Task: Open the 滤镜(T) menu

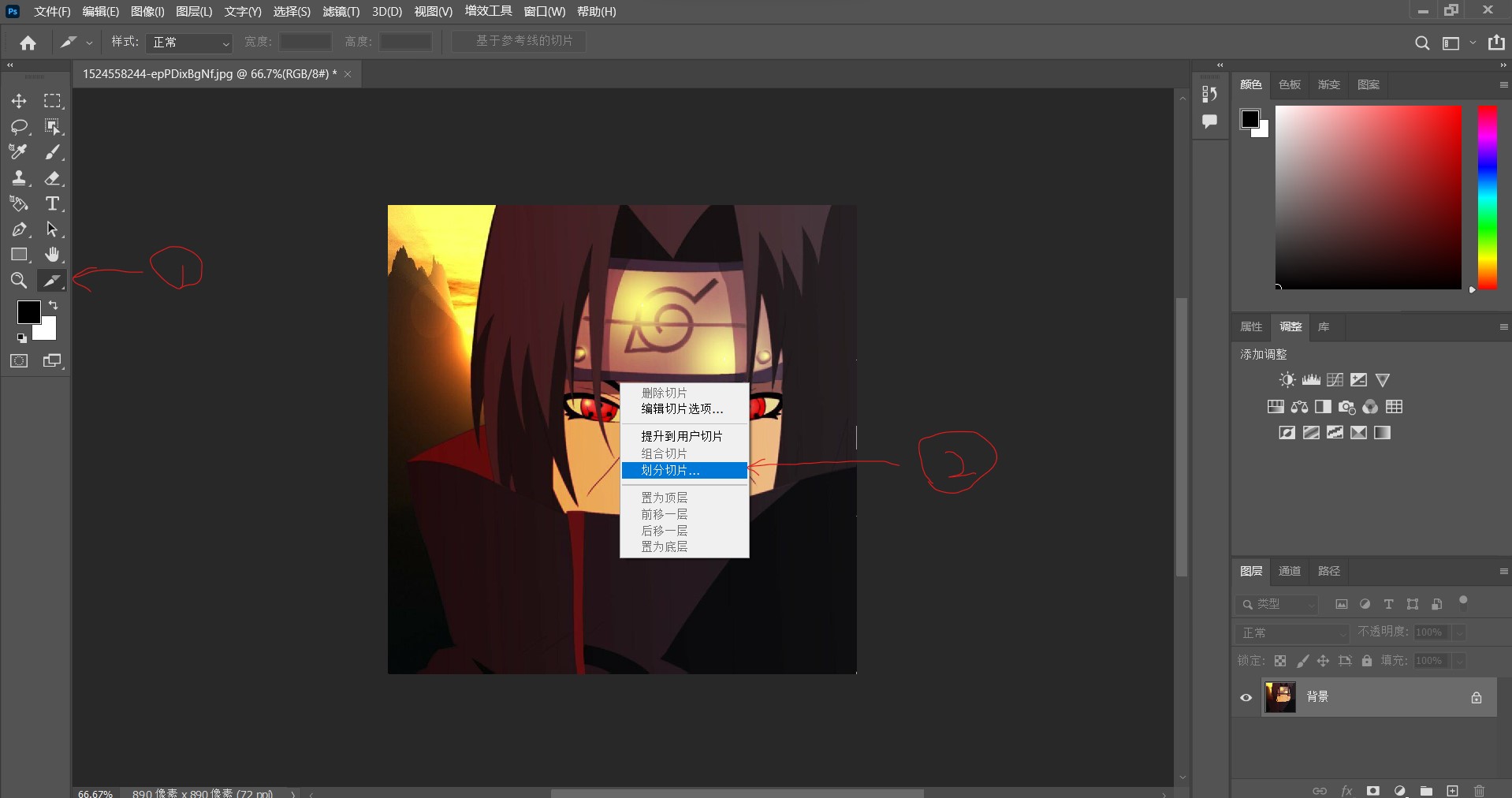Action: 341,12
